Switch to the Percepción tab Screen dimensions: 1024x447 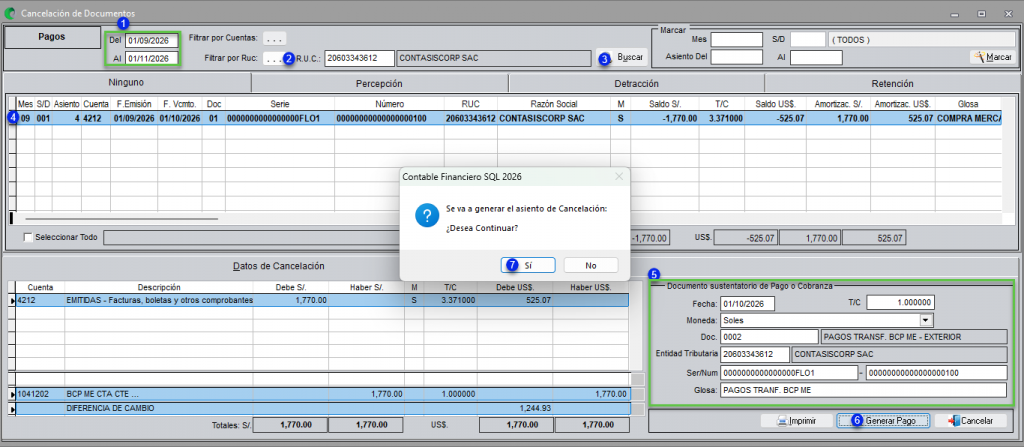tap(379, 84)
